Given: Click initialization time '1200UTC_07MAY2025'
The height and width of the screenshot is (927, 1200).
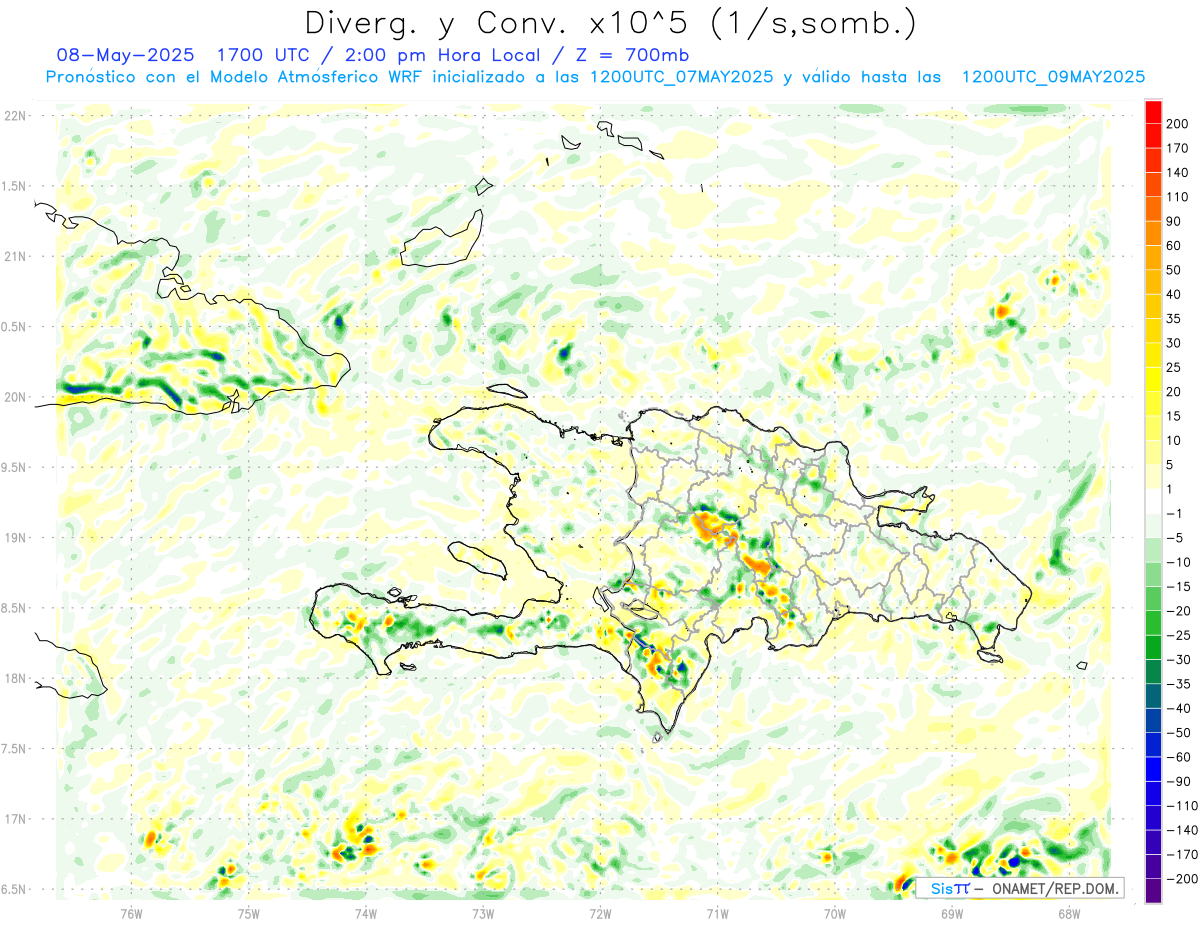Looking at the screenshot, I should click(681, 77).
